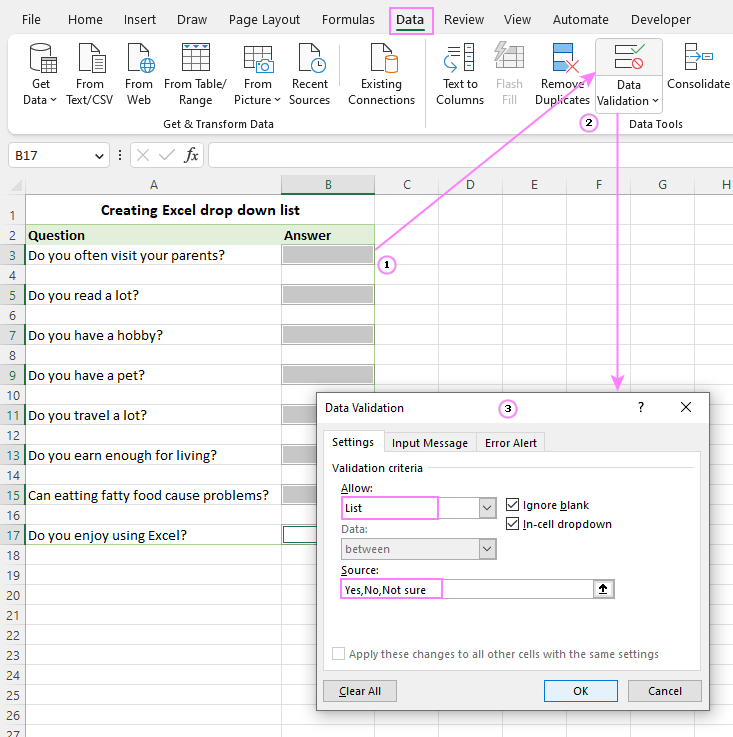Click the From Web icon

[x=139, y=75]
